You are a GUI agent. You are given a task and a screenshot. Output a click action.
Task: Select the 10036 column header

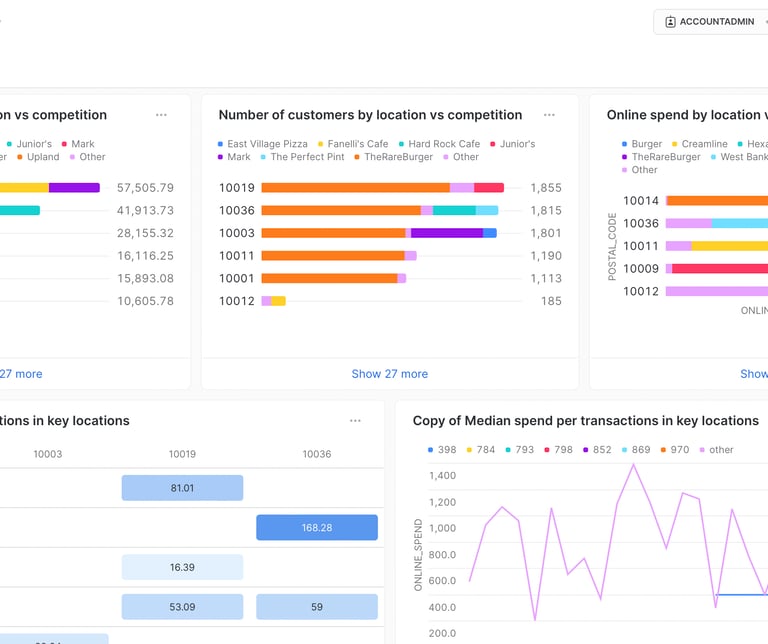coord(317,454)
